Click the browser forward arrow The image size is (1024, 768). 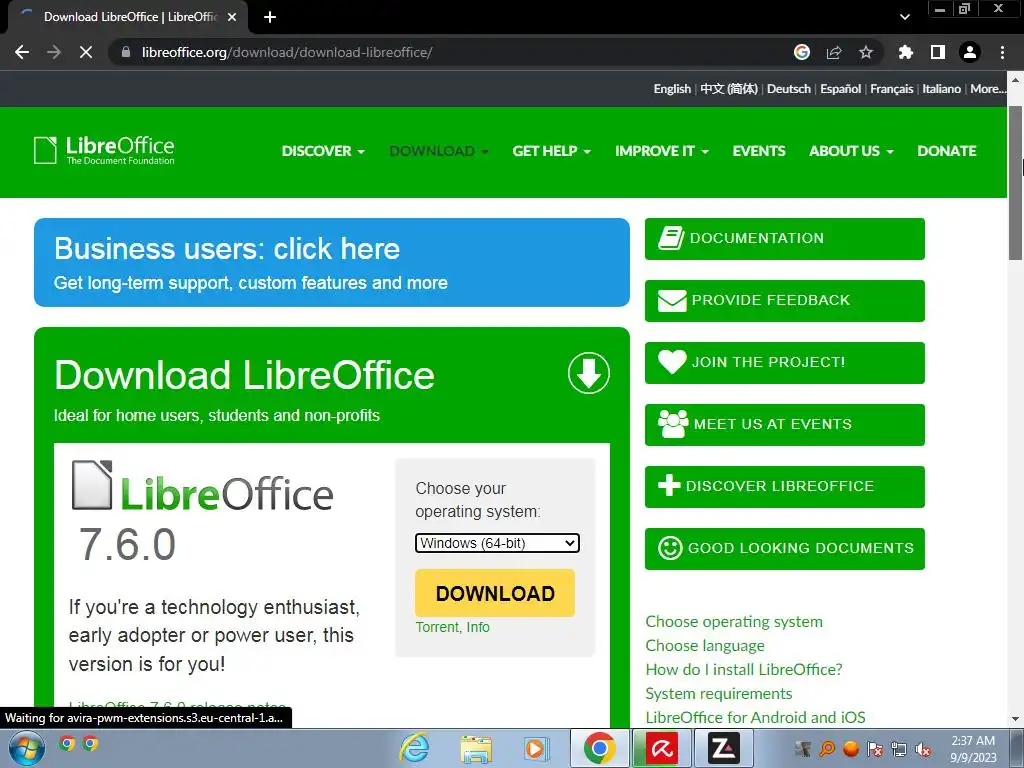(x=54, y=52)
